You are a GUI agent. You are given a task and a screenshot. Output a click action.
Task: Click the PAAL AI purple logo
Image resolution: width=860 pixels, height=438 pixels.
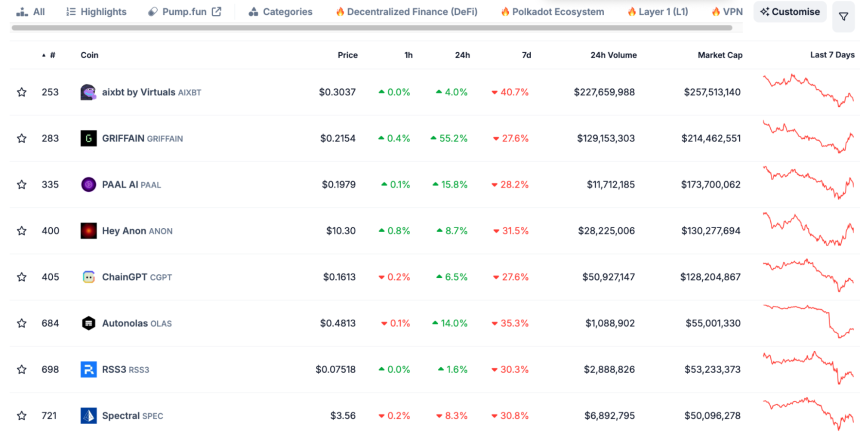click(x=88, y=185)
